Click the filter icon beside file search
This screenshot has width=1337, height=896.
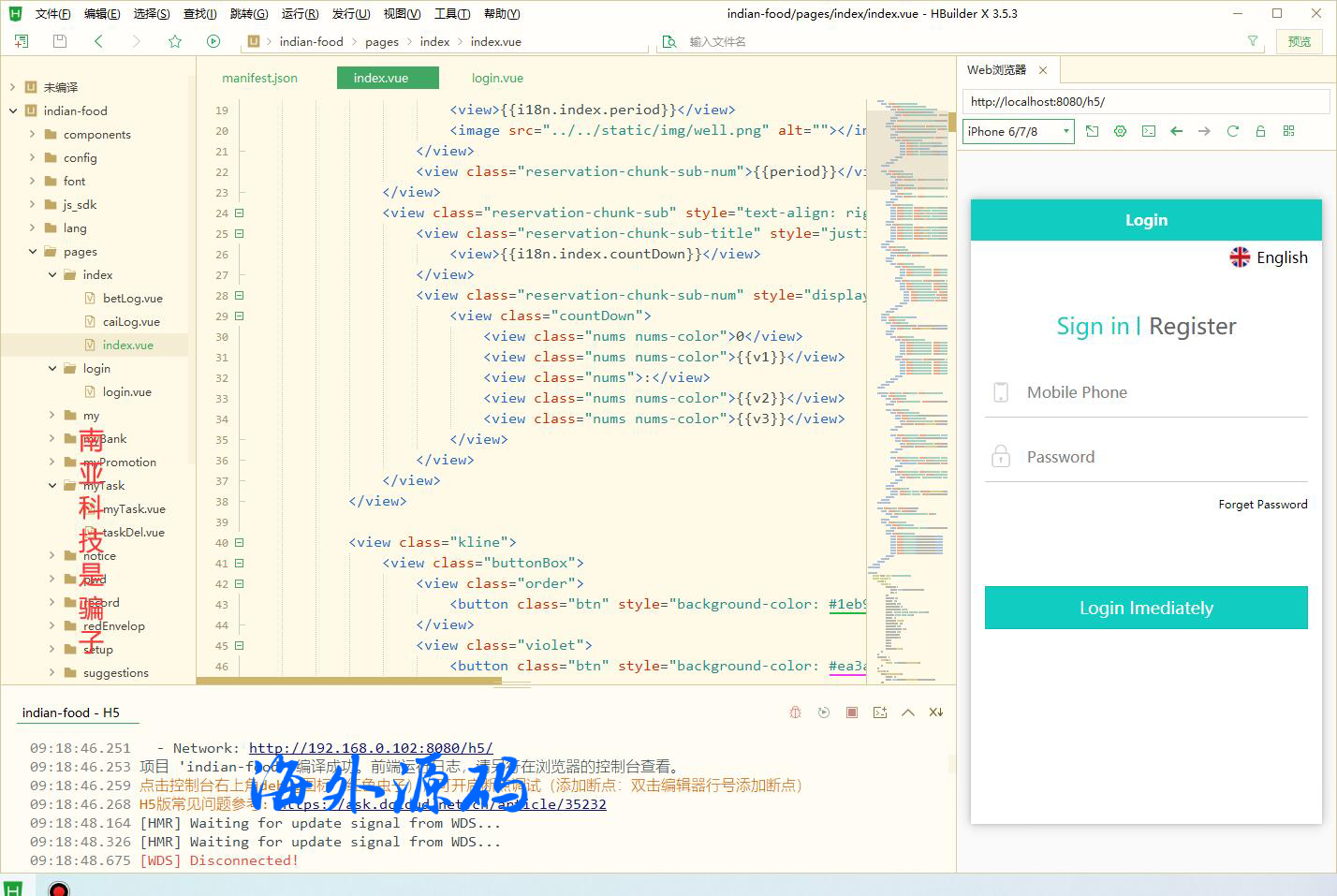pos(1253,41)
